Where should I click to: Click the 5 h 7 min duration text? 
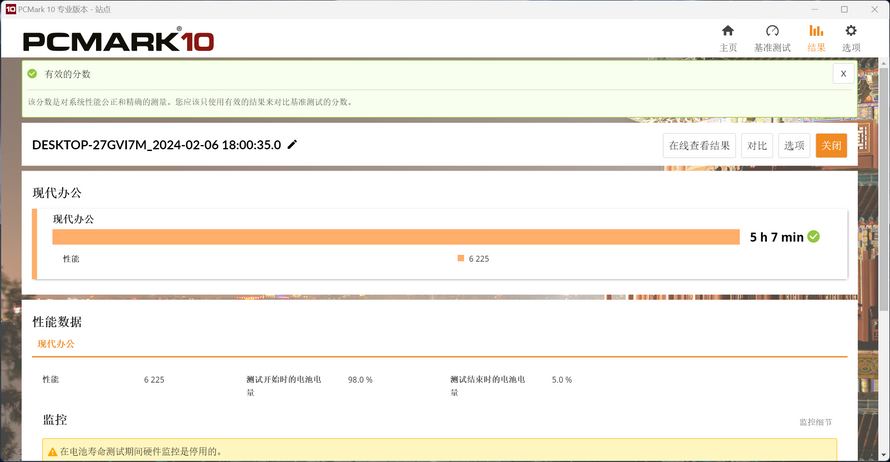point(776,237)
